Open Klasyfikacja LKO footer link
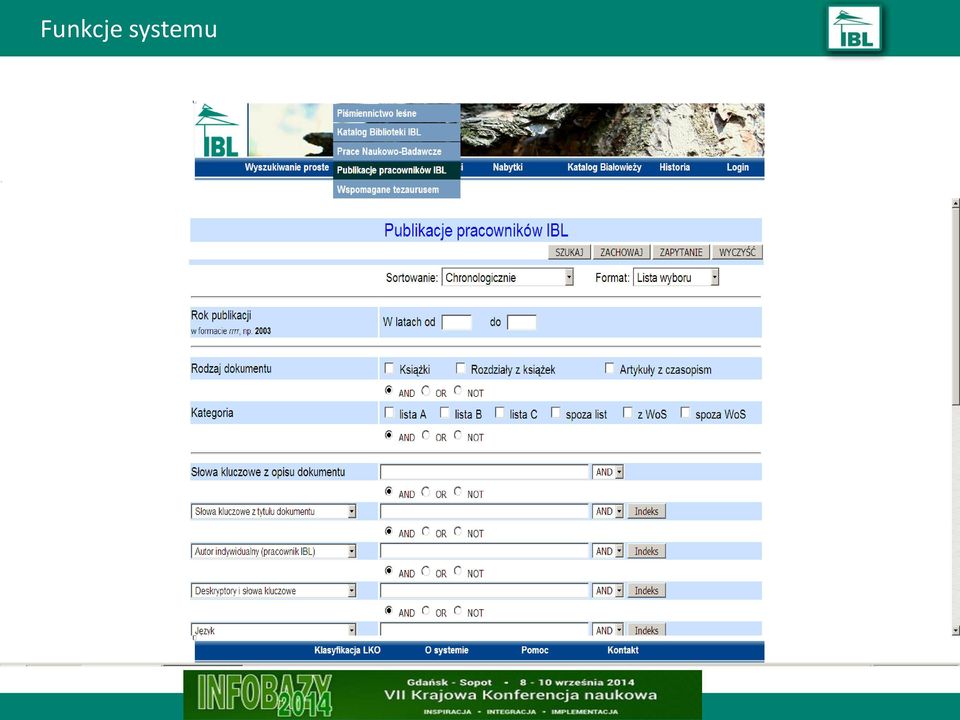The height and width of the screenshot is (720, 960). click(x=347, y=650)
